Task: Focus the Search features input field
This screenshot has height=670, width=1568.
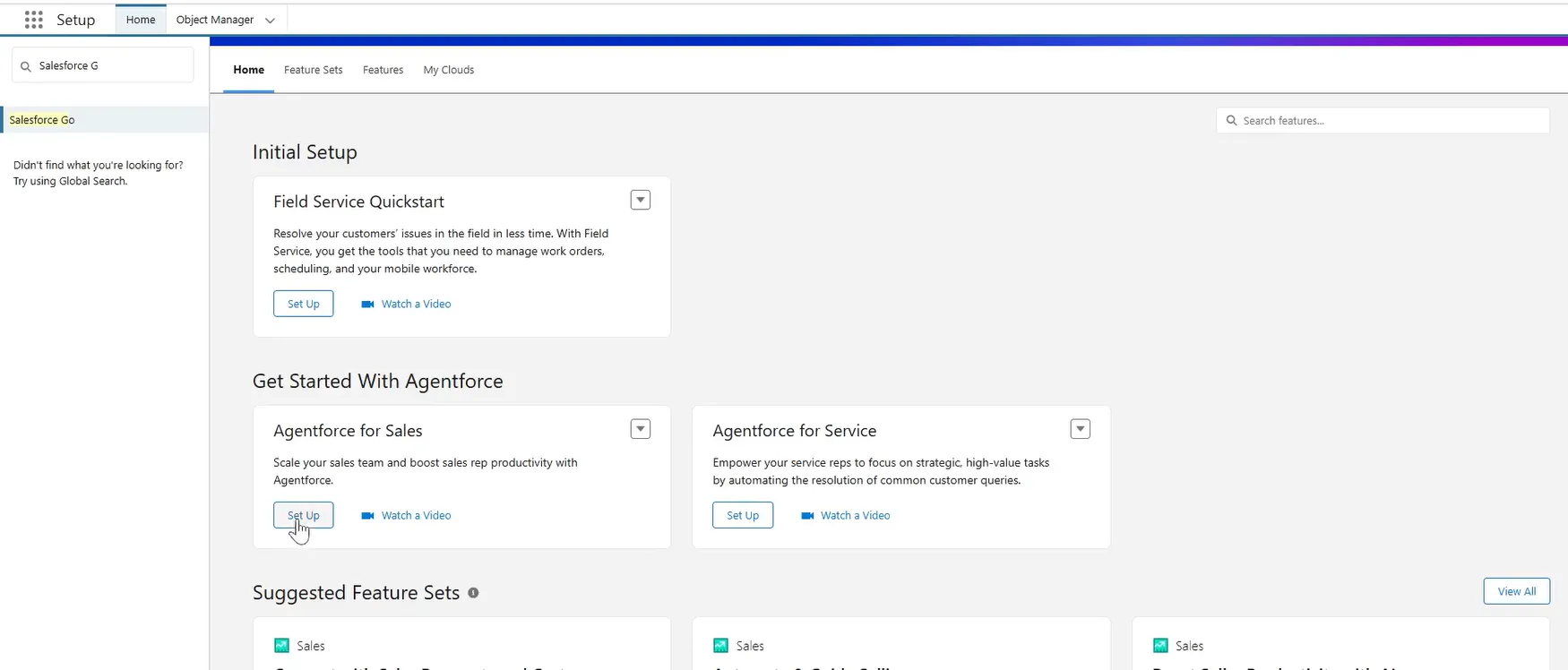Action: tap(1389, 121)
